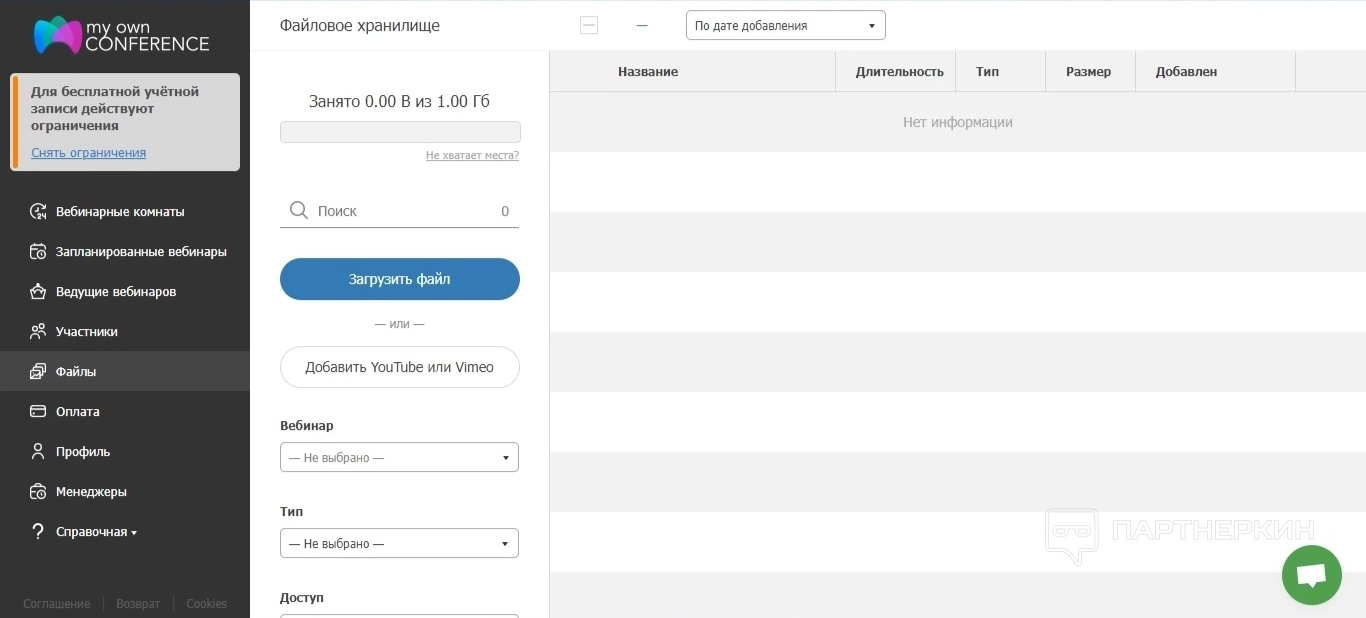Follow the 'Снять ограничения' link
The height and width of the screenshot is (618, 1366).
[x=88, y=153]
